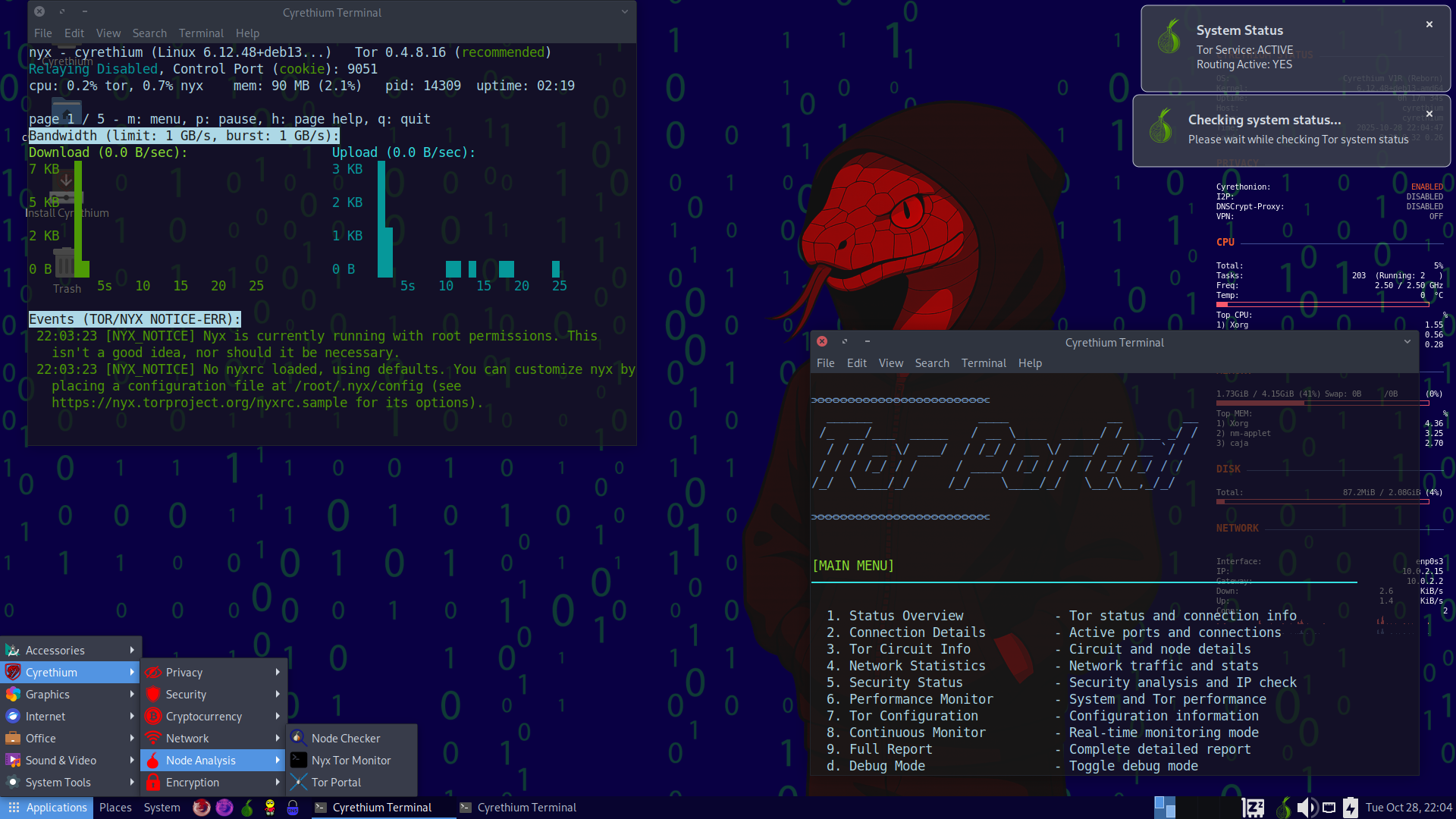Image resolution: width=1456 pixels, height=819 pixels.
Task: Dismiss the System Status notification
Action: pos(1429,24)
